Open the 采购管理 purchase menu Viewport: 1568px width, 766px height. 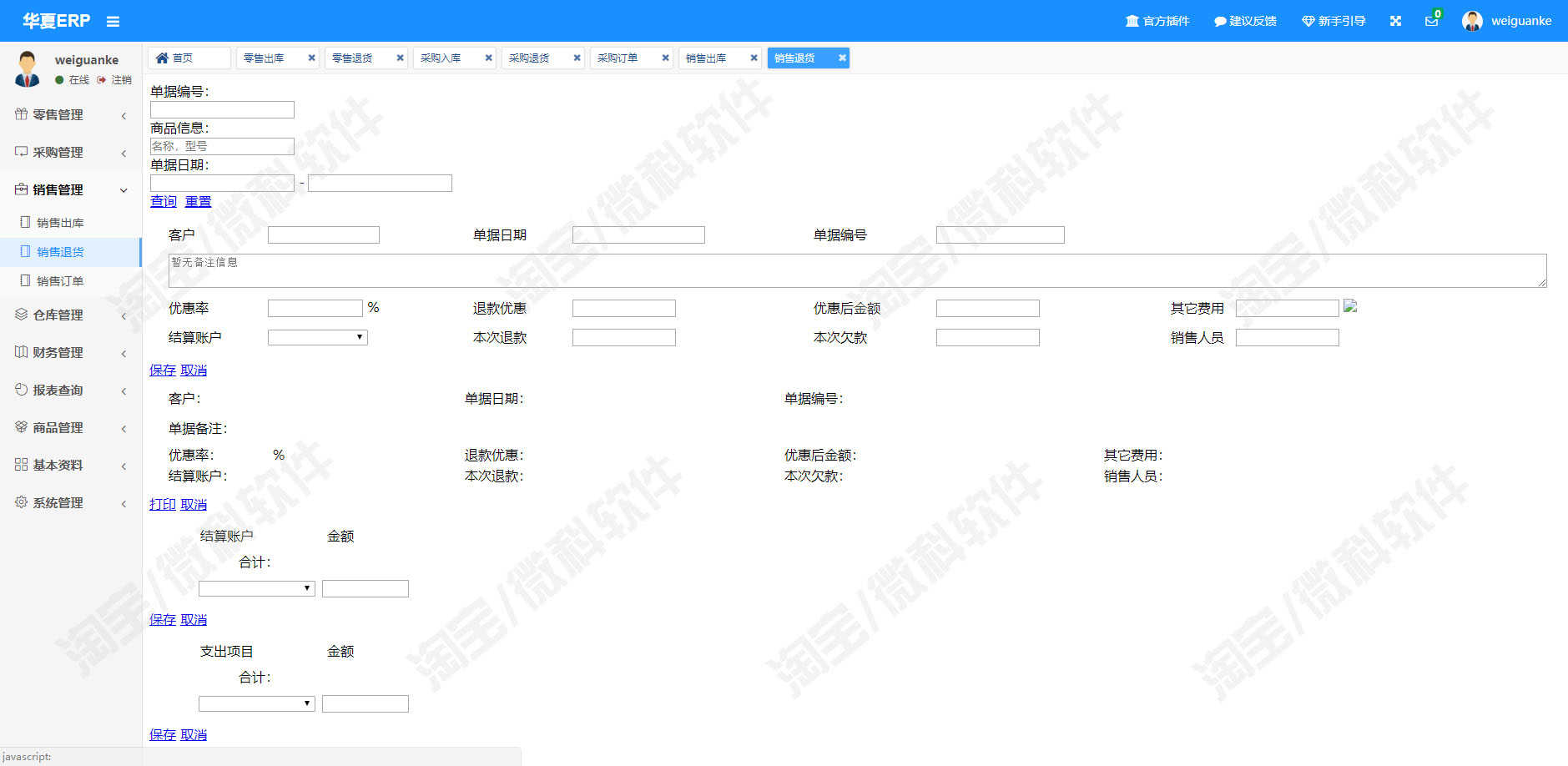point(71,152)
